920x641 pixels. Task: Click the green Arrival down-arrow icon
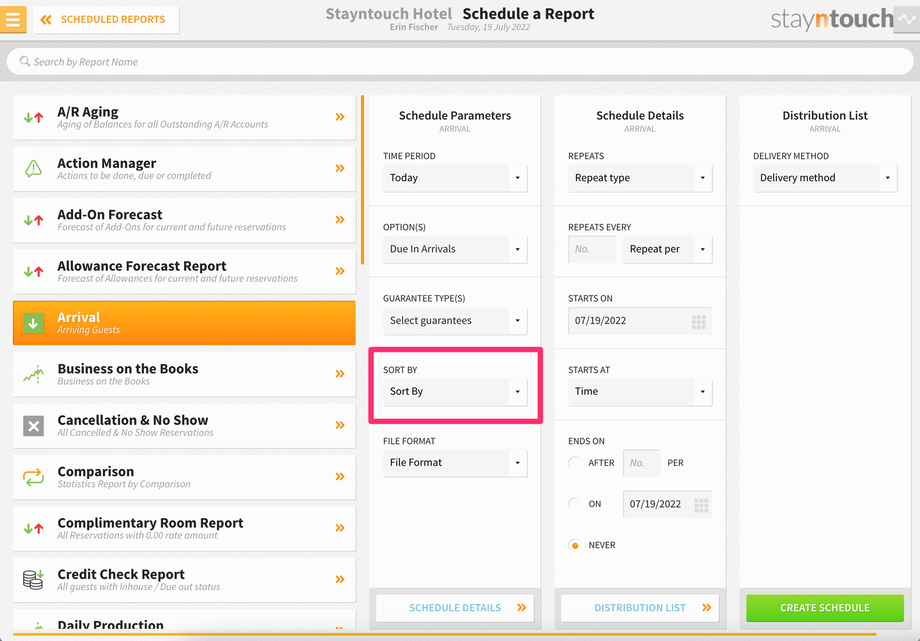pyautogui.click(x=33, y=323)
